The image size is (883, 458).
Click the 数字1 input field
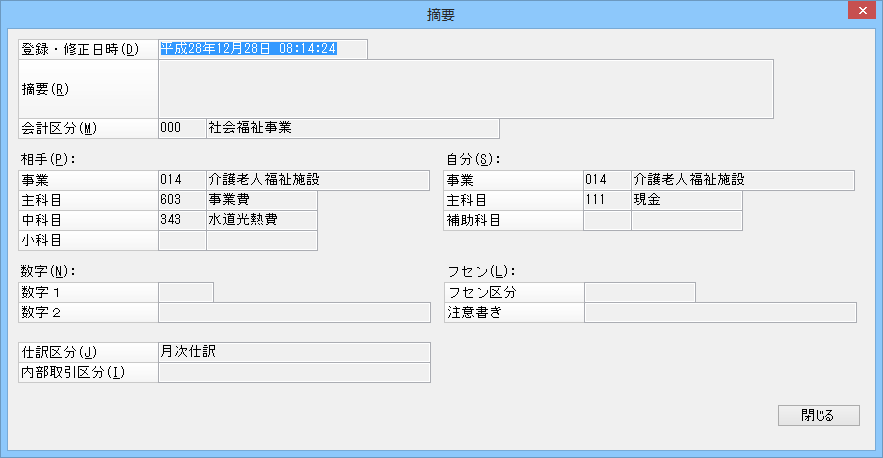click(186, 292)
